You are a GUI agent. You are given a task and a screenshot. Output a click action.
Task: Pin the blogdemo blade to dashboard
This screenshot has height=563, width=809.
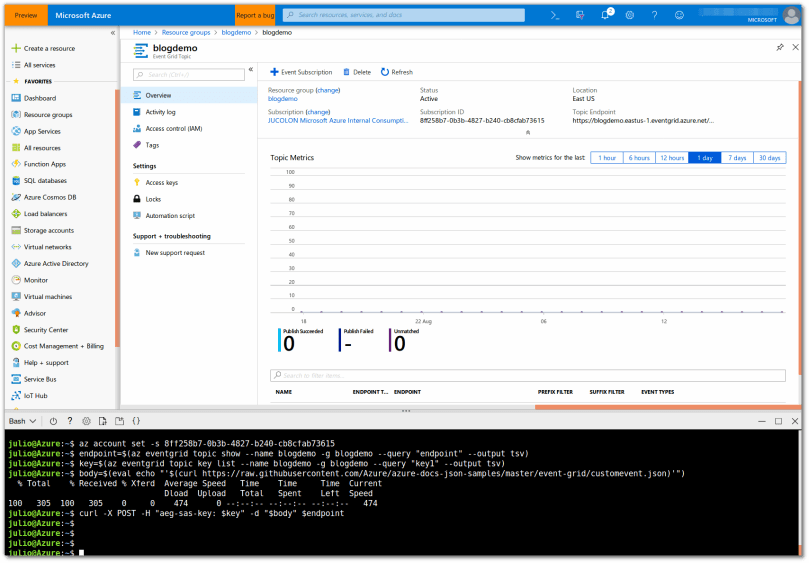click(x=780, y=47)
